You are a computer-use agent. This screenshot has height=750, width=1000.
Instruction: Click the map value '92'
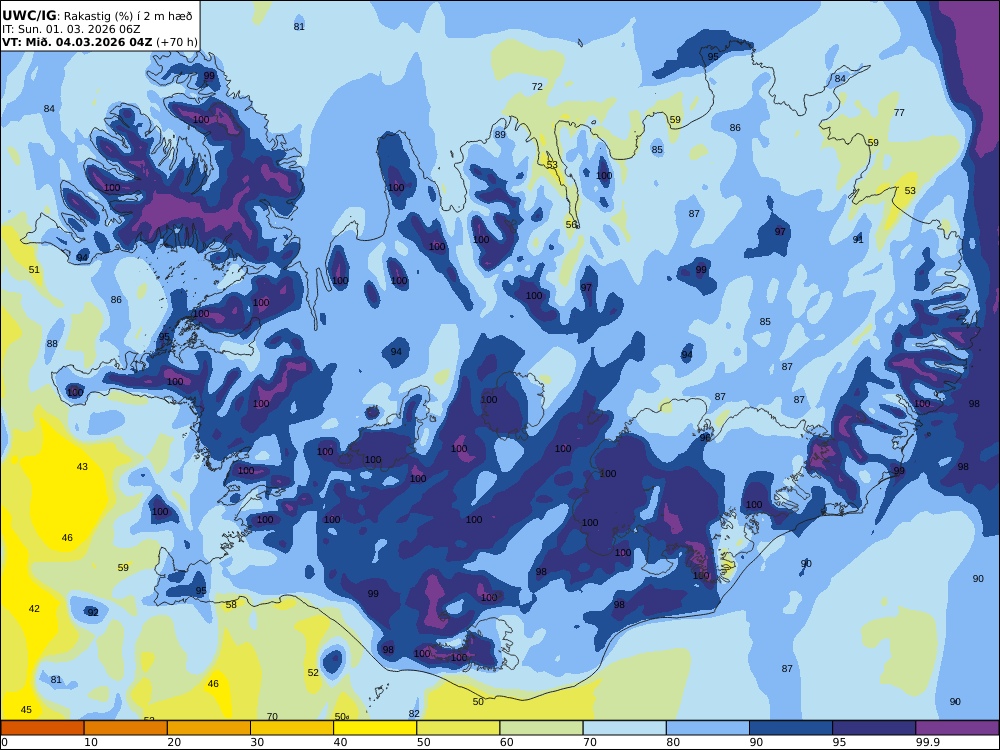93,612
